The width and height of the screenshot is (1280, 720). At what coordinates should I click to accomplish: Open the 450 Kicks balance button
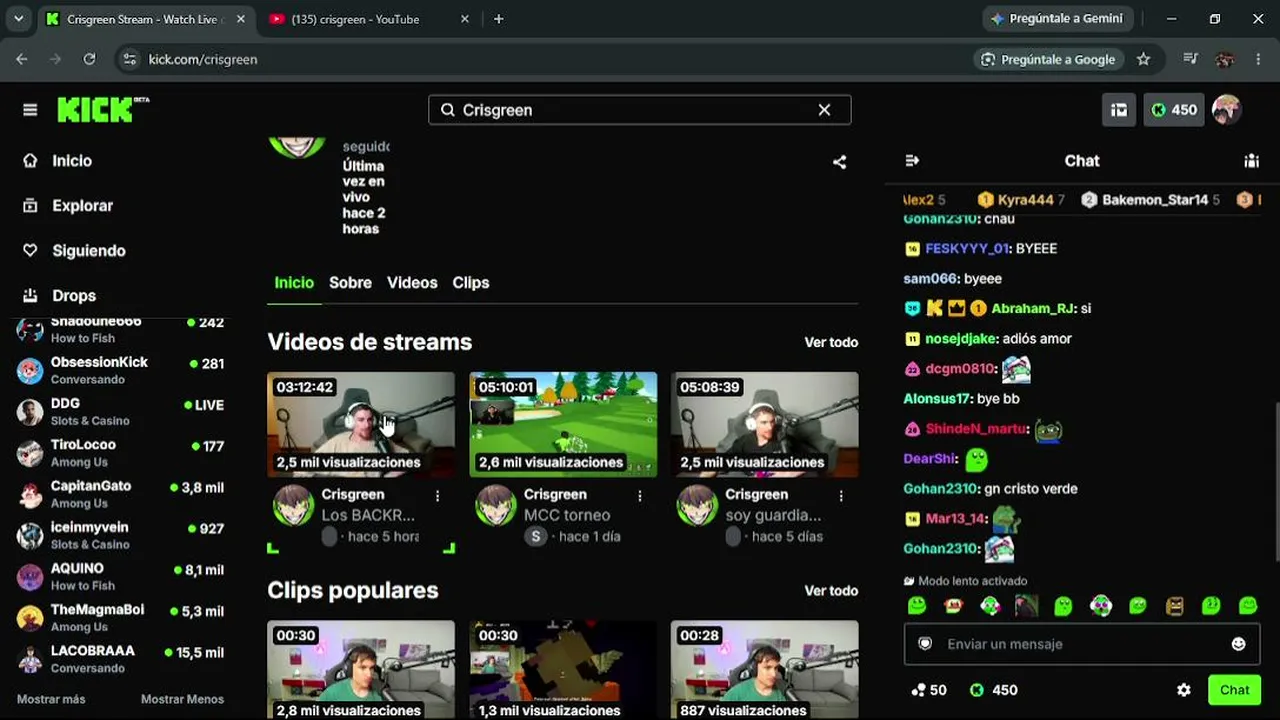1174,110
